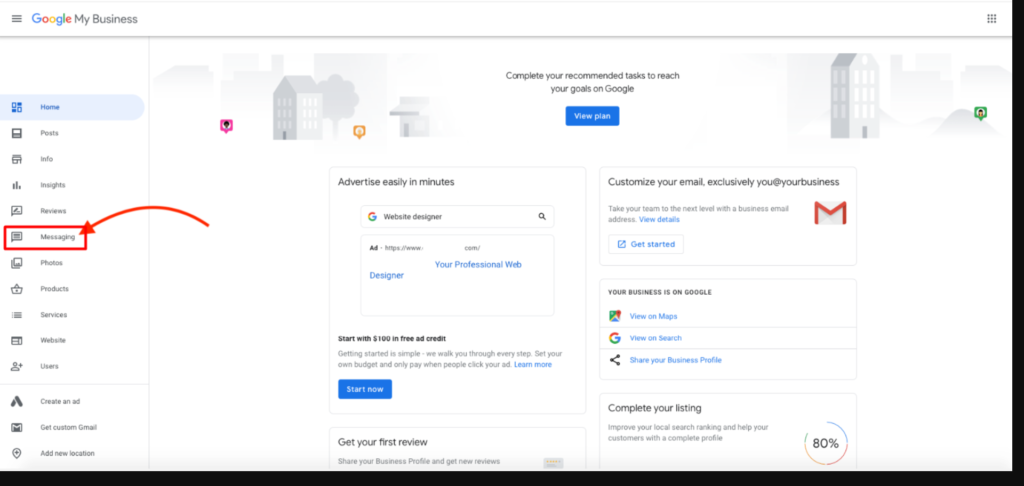
Task: Click the Posts icon in sidebar
Action: tap(17, 133)
